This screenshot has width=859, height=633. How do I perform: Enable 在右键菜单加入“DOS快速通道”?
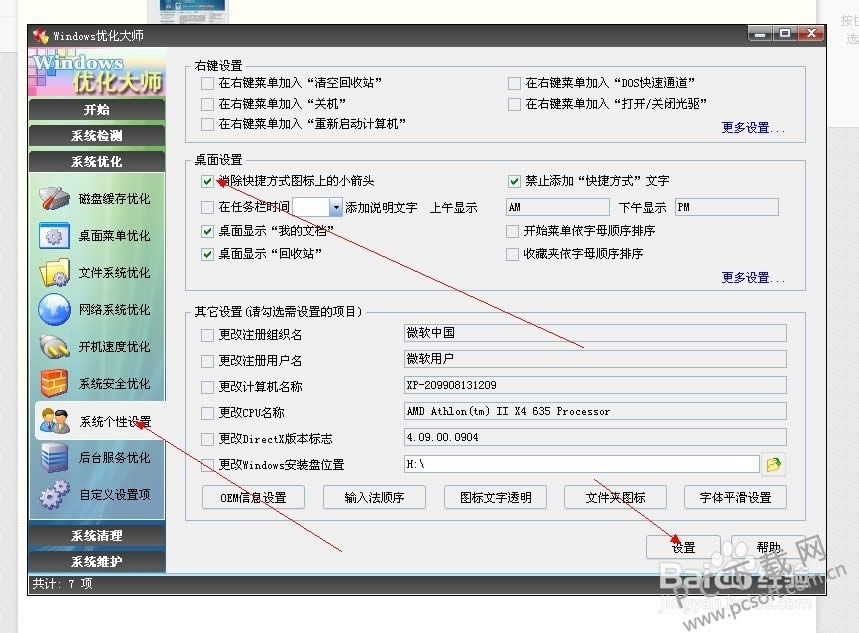pos(514,83)
